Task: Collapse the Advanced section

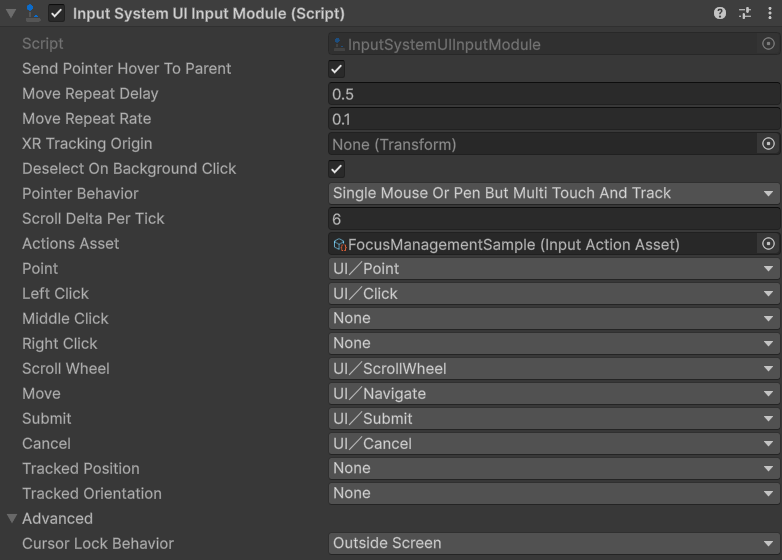Action: click(12, 518)
